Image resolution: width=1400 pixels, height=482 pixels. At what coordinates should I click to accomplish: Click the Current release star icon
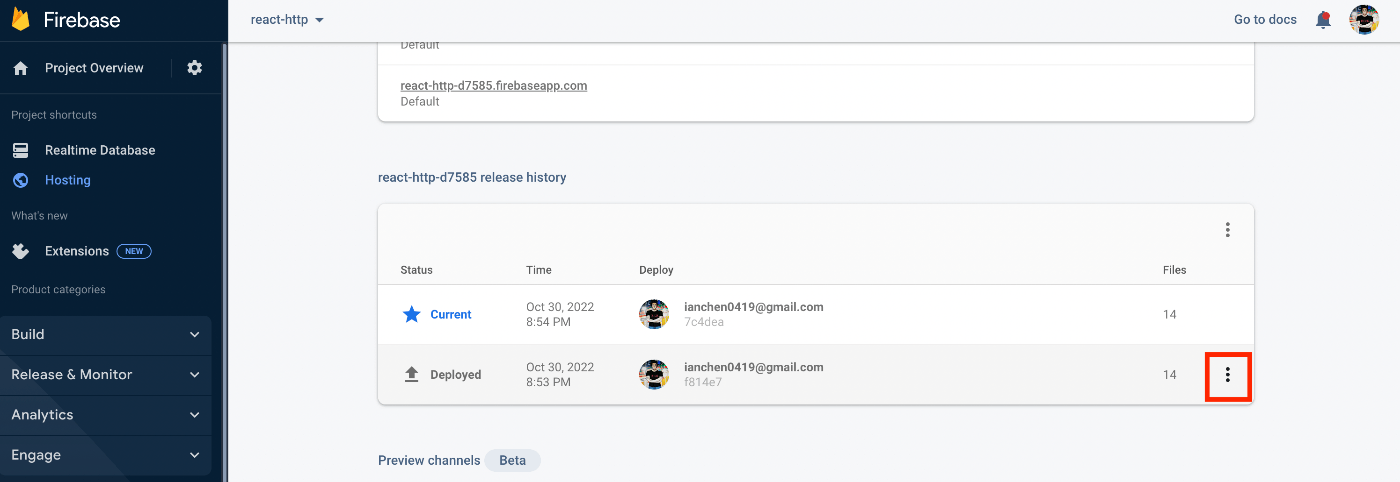tap(411, 314)
